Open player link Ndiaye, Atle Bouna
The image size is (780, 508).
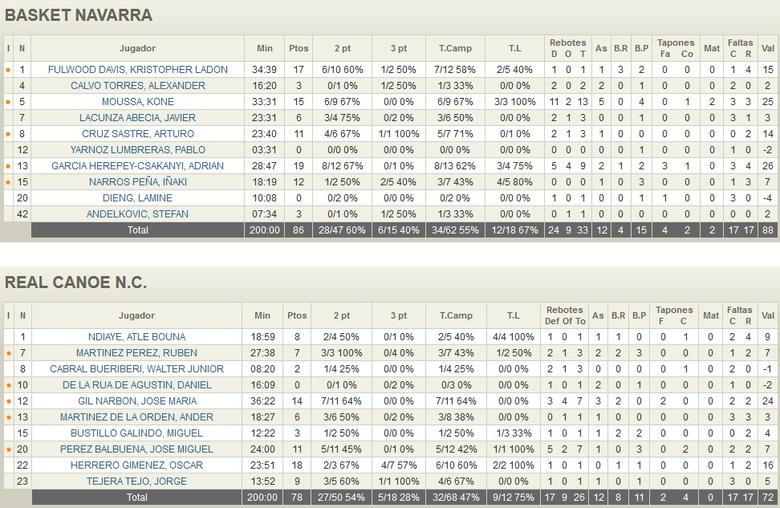click(137, 337)
